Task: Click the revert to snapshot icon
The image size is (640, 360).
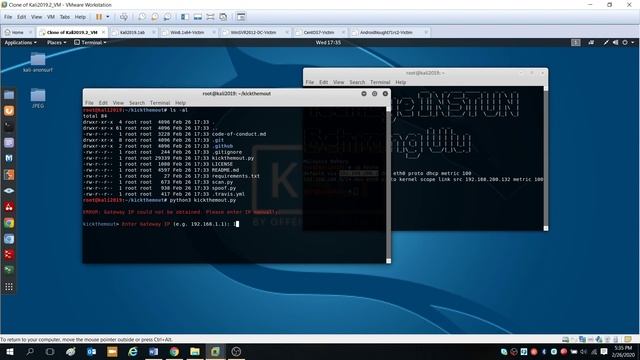Action: pos(155,17)
